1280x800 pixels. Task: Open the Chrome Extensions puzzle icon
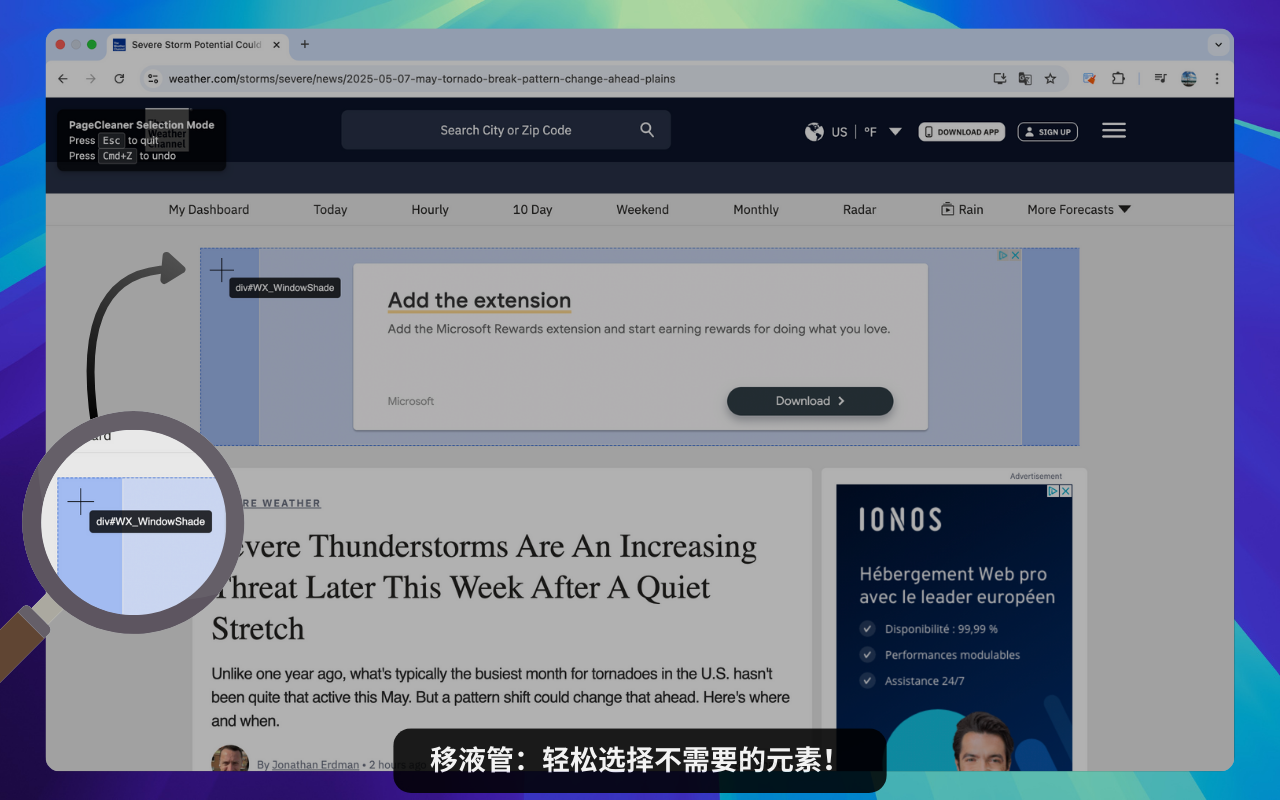1118,78
